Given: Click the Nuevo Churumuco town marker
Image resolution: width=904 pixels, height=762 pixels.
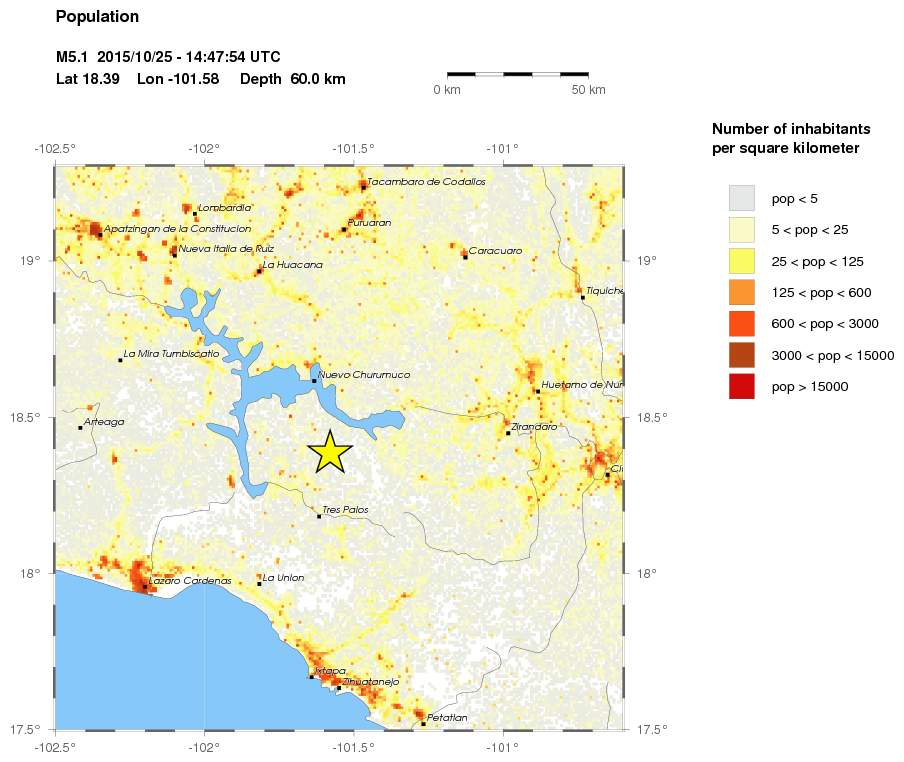Looking at the screenshot, I should (x=314, y=381).
